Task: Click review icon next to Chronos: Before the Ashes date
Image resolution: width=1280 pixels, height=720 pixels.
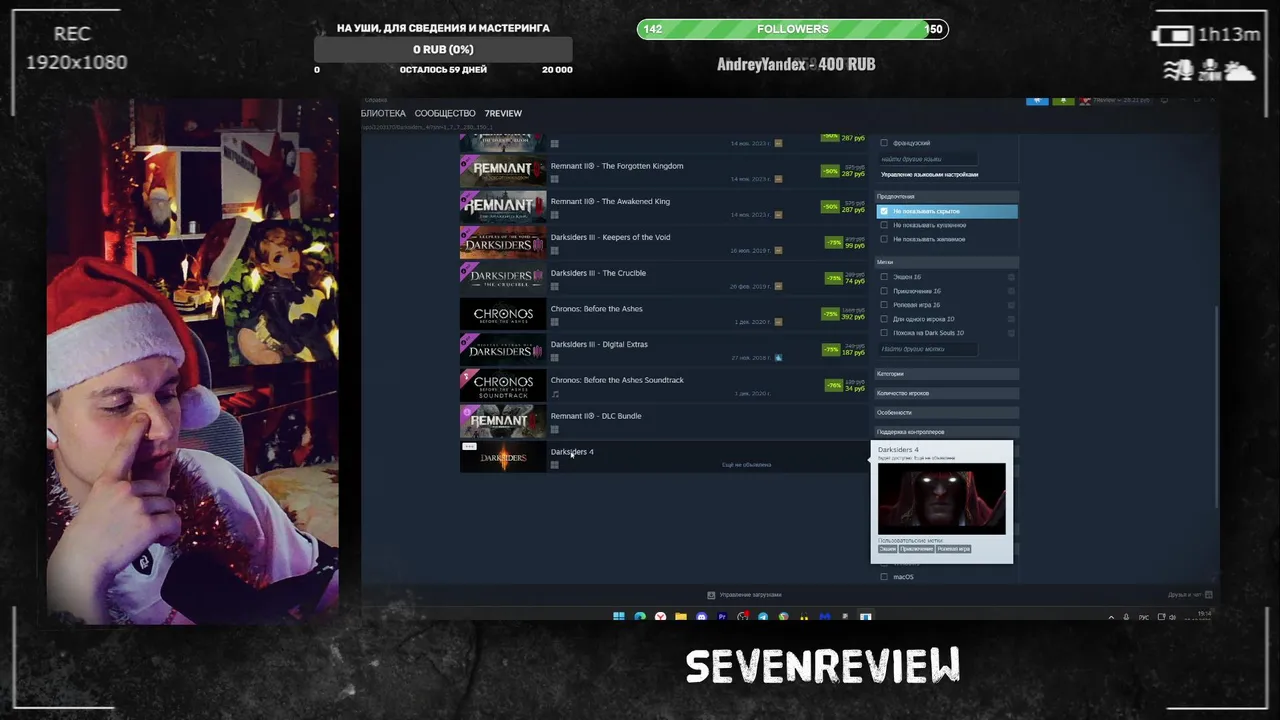Action: pyautogui.click(x=778, y=322)
